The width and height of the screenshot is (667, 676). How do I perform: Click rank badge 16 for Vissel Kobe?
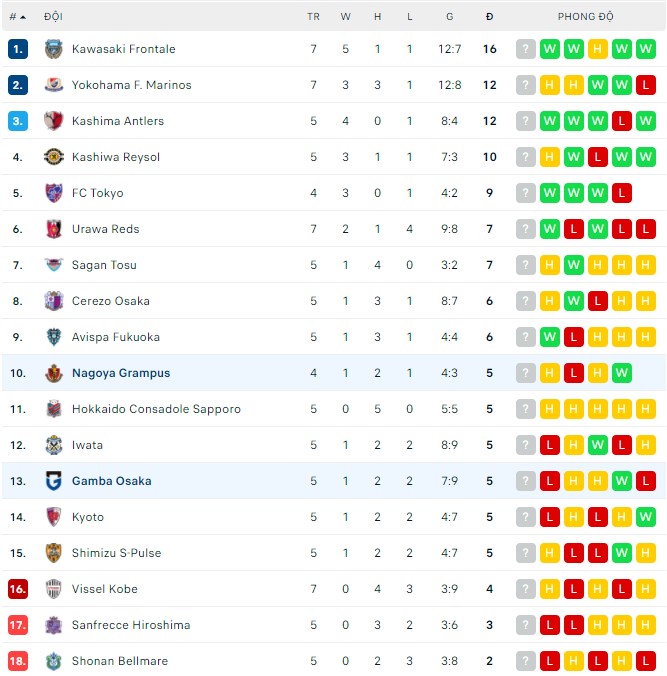pyautogui.click(x=17, y=589)
